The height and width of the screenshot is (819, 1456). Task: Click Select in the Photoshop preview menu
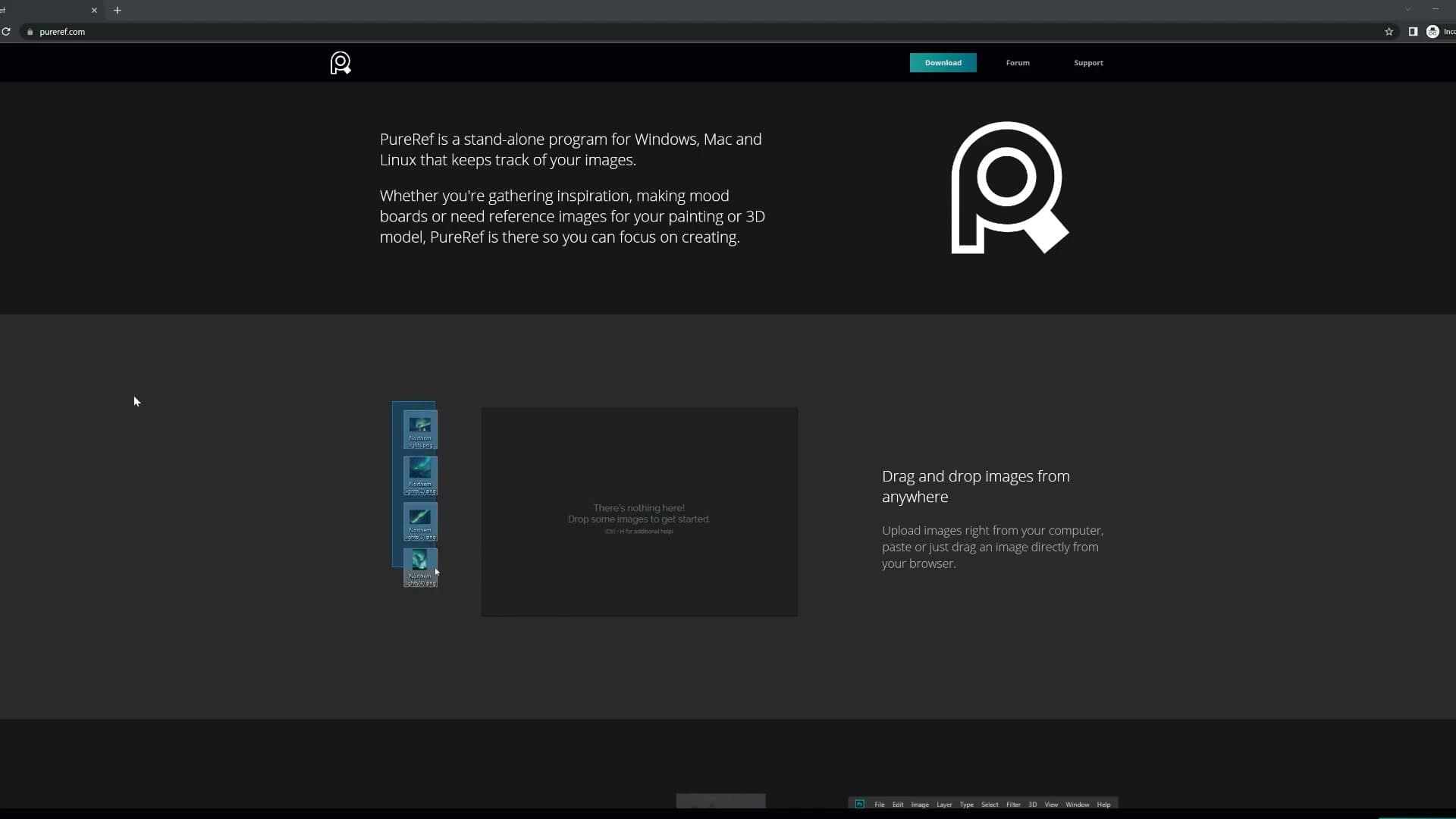[x=990, y=805]
